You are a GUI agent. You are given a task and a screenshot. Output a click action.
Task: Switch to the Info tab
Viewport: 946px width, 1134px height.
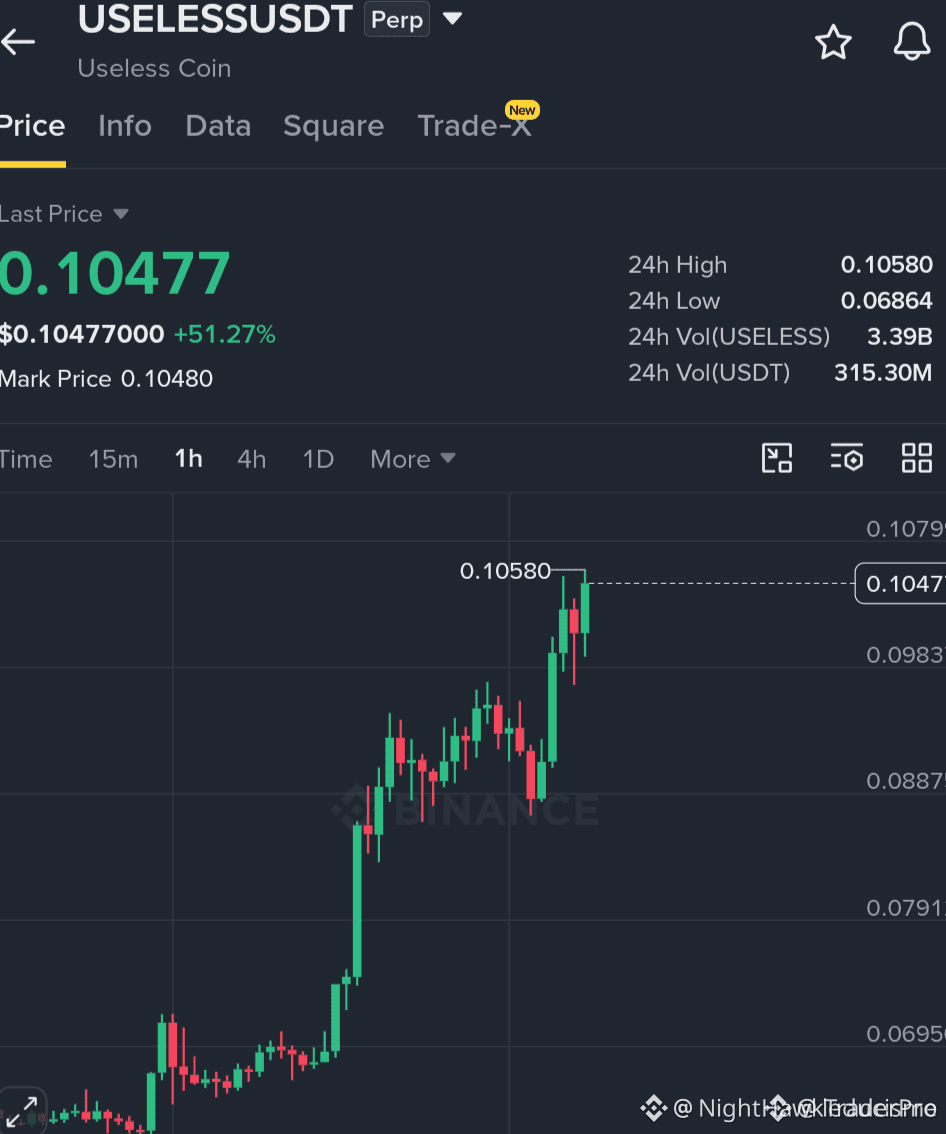click(x=125, y=126)
